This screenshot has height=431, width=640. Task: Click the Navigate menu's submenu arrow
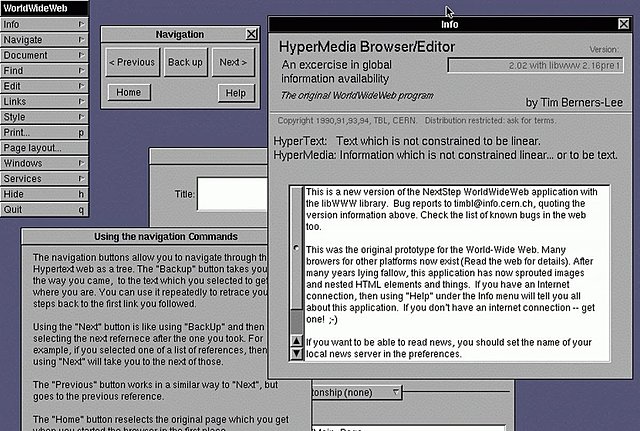tap(81, 40)
